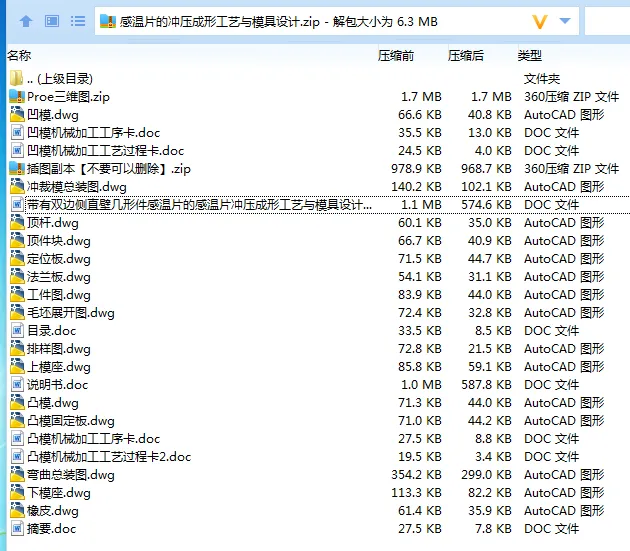The height and width of the screenshot is (551, 630).
Task: Click the 21.5 KB compressed size of 排样图.dwg
Action: pos(490,348)
